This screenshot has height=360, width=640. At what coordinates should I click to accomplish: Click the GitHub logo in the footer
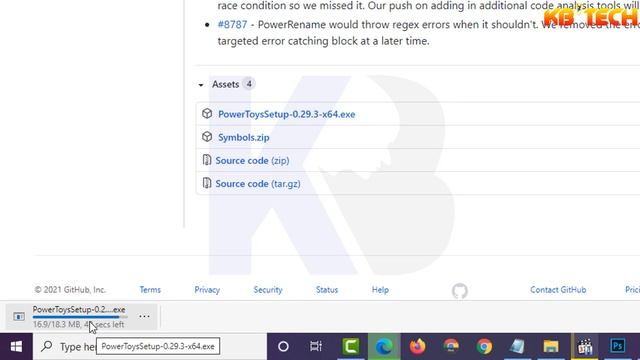click(460, 291)
